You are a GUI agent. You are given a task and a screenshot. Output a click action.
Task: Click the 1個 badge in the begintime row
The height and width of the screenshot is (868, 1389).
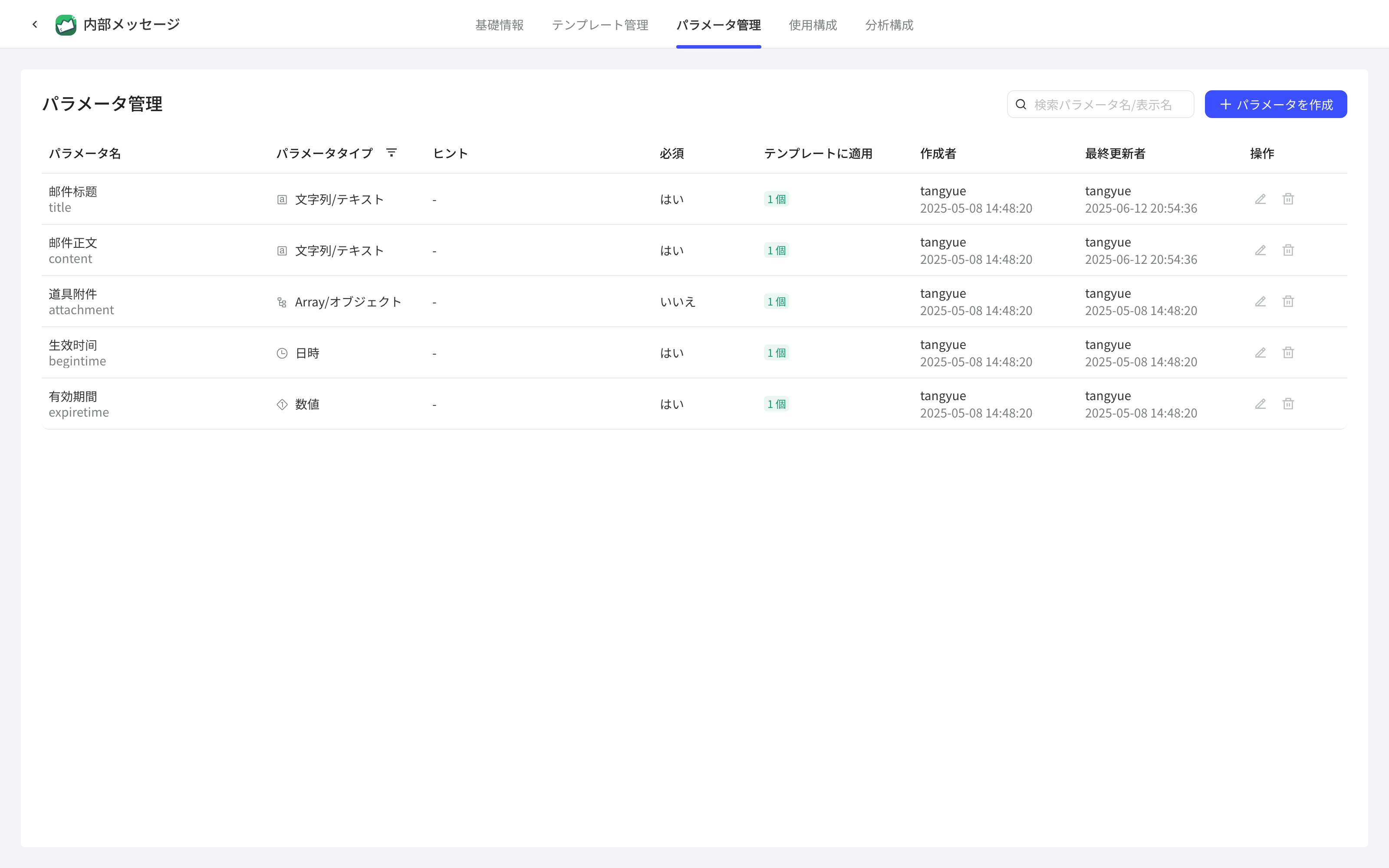(x=776, y=352)
